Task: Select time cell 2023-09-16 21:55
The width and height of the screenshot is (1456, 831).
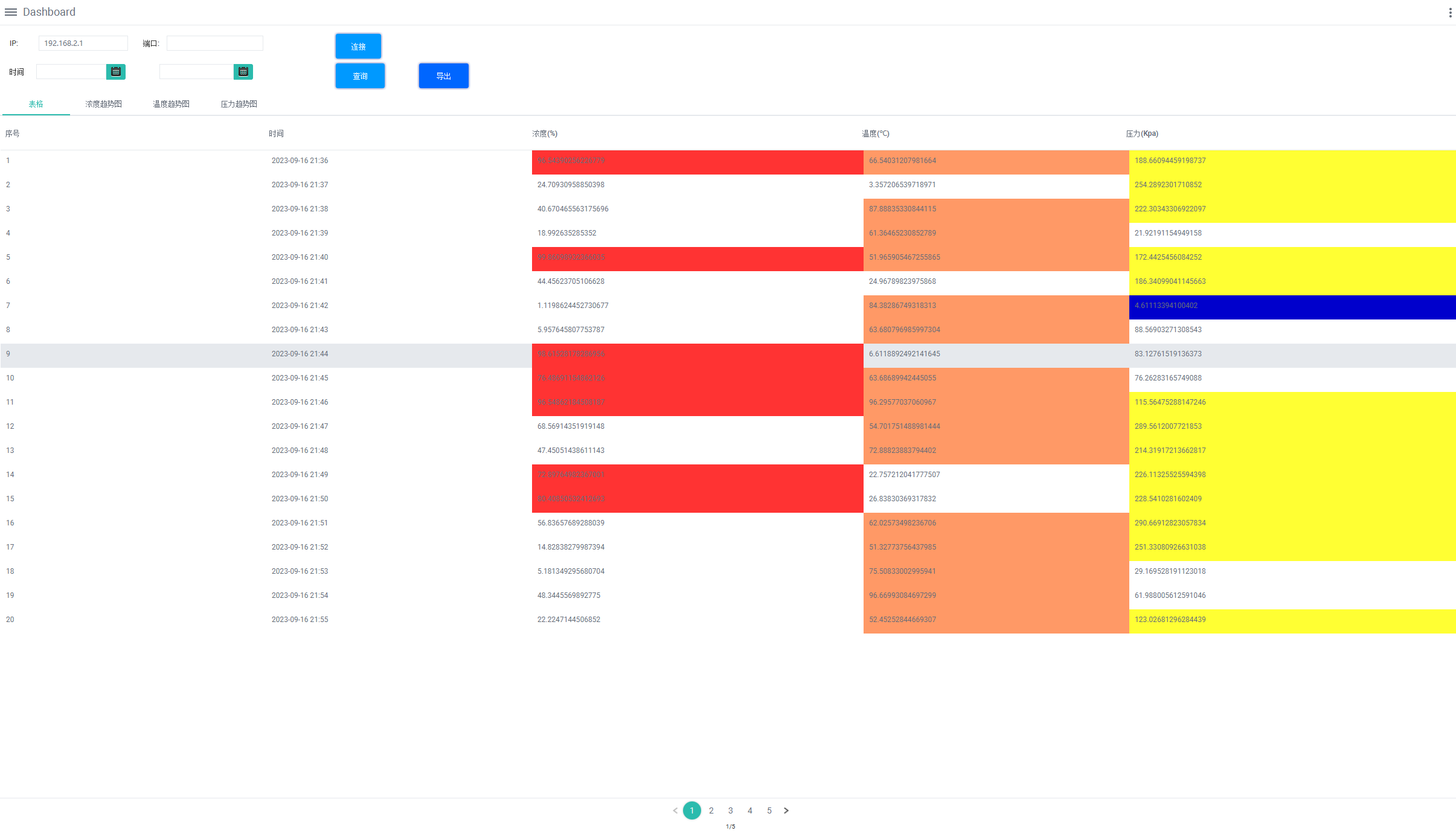Action: 300,620
